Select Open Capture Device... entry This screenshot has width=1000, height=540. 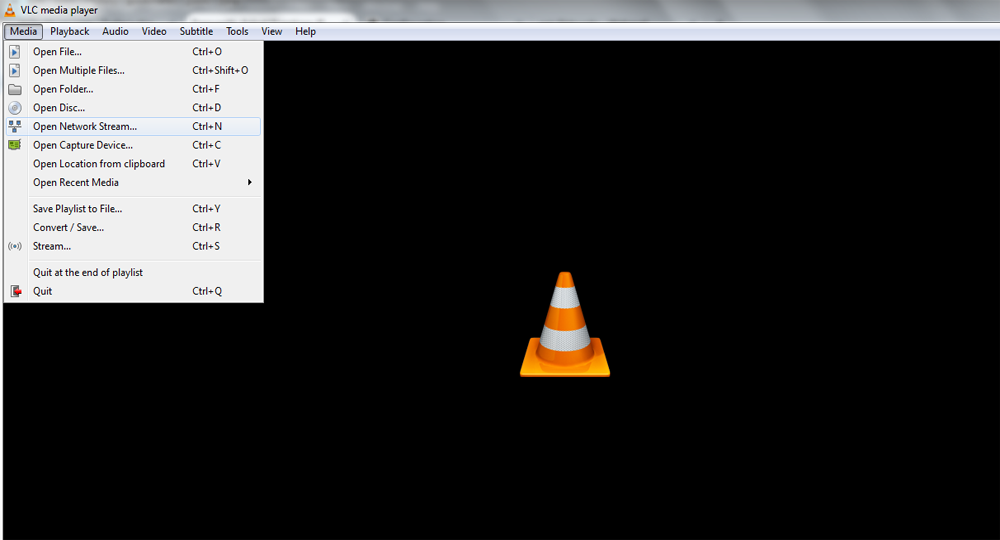[133, 145]
